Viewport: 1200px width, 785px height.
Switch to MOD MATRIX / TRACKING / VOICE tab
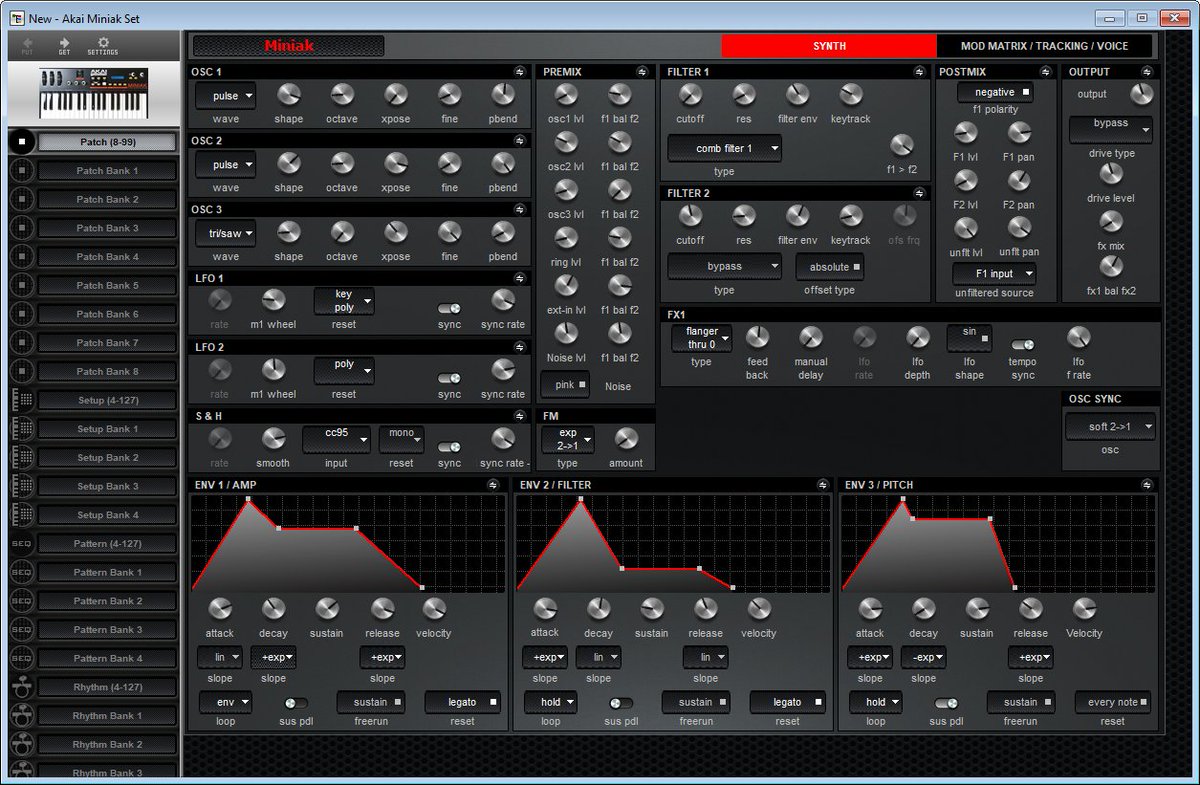coord(1044,46)
